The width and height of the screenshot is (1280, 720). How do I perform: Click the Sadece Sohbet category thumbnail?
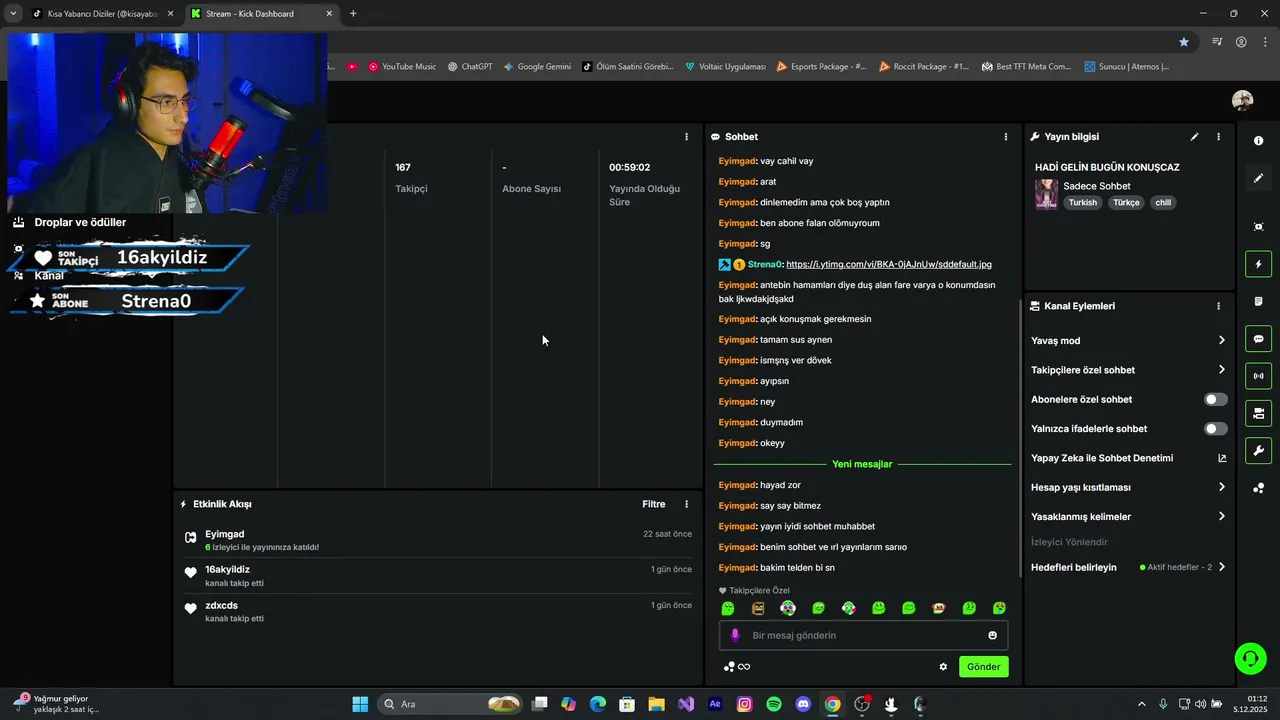(x=1046, y=194)
